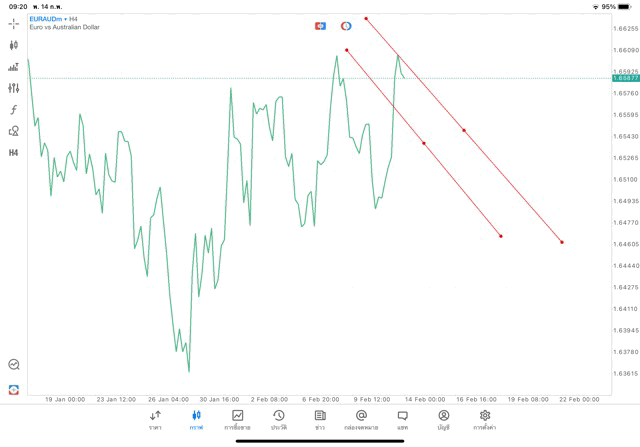This screenshot has width=640, height=447.
Task: Tap the circular red-blue icon above chart
Action: [x=346, y=25]
